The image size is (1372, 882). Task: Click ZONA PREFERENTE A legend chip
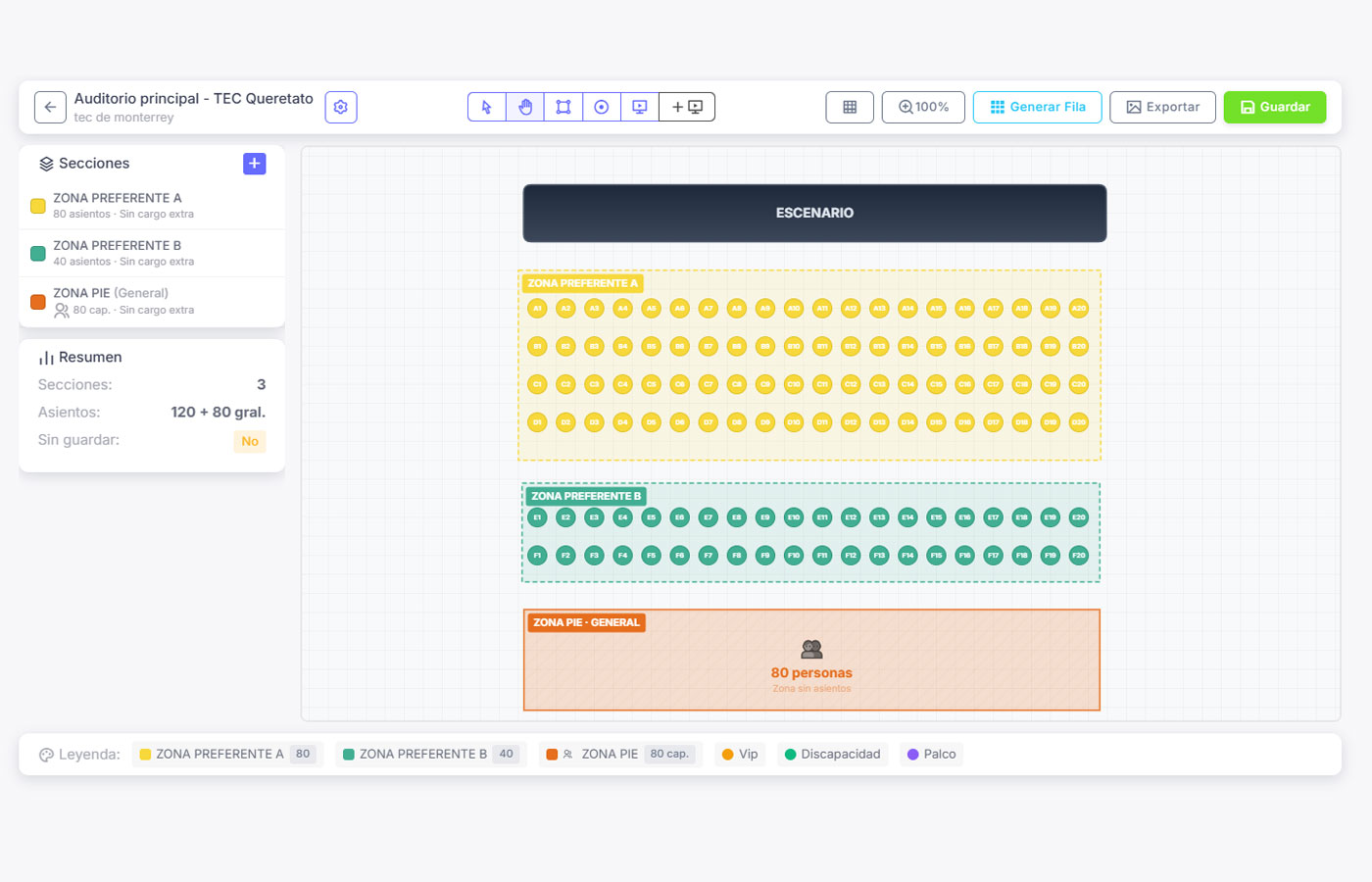pyautogui.click(x=227, y=755)
